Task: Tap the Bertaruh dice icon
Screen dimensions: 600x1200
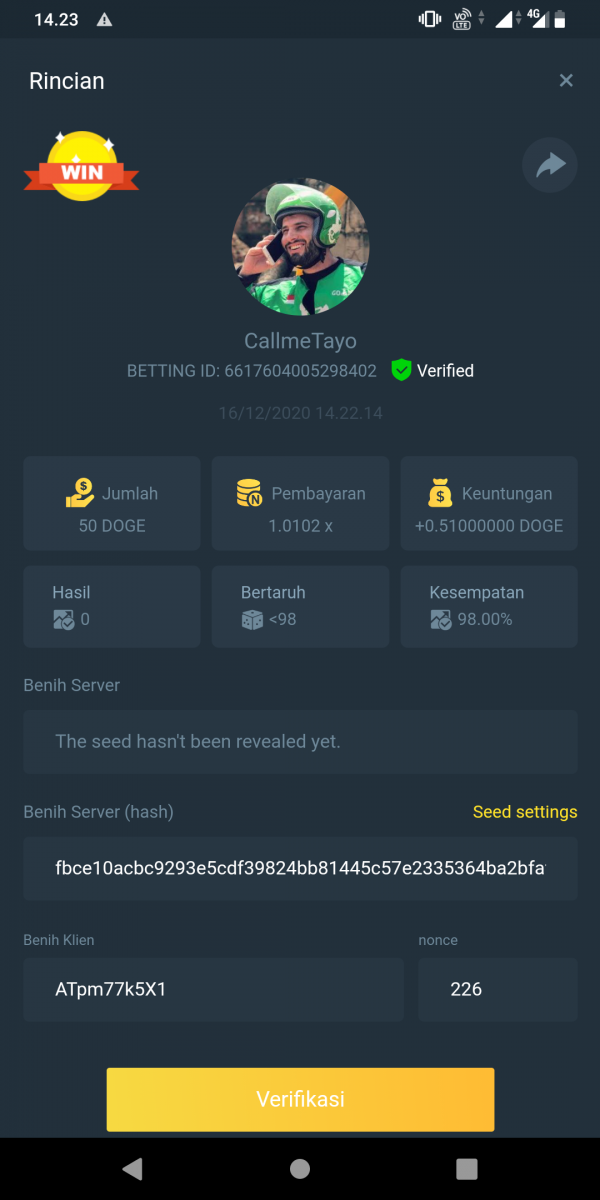Action: click(x=252, y=620)
